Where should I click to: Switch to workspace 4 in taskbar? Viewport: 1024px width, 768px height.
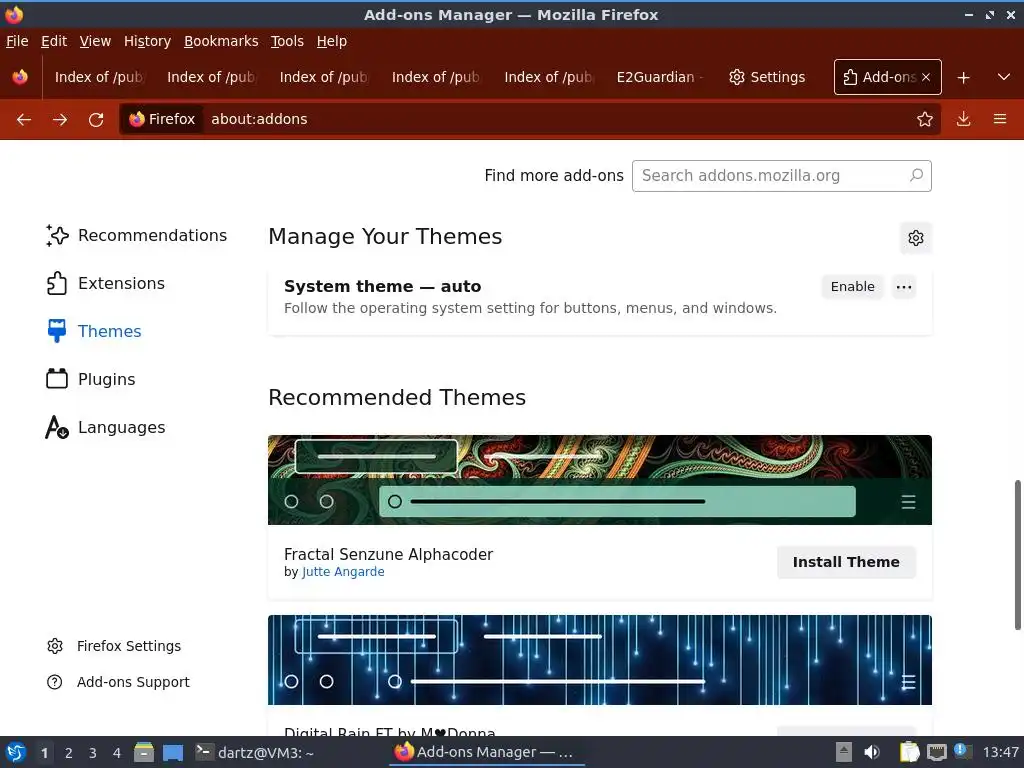[x=117, y=753]
